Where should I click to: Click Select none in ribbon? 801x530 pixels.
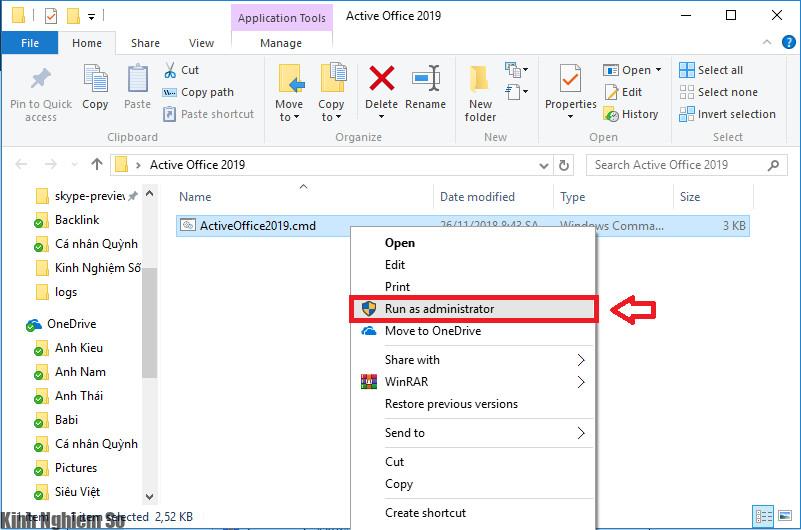(718, 92)
